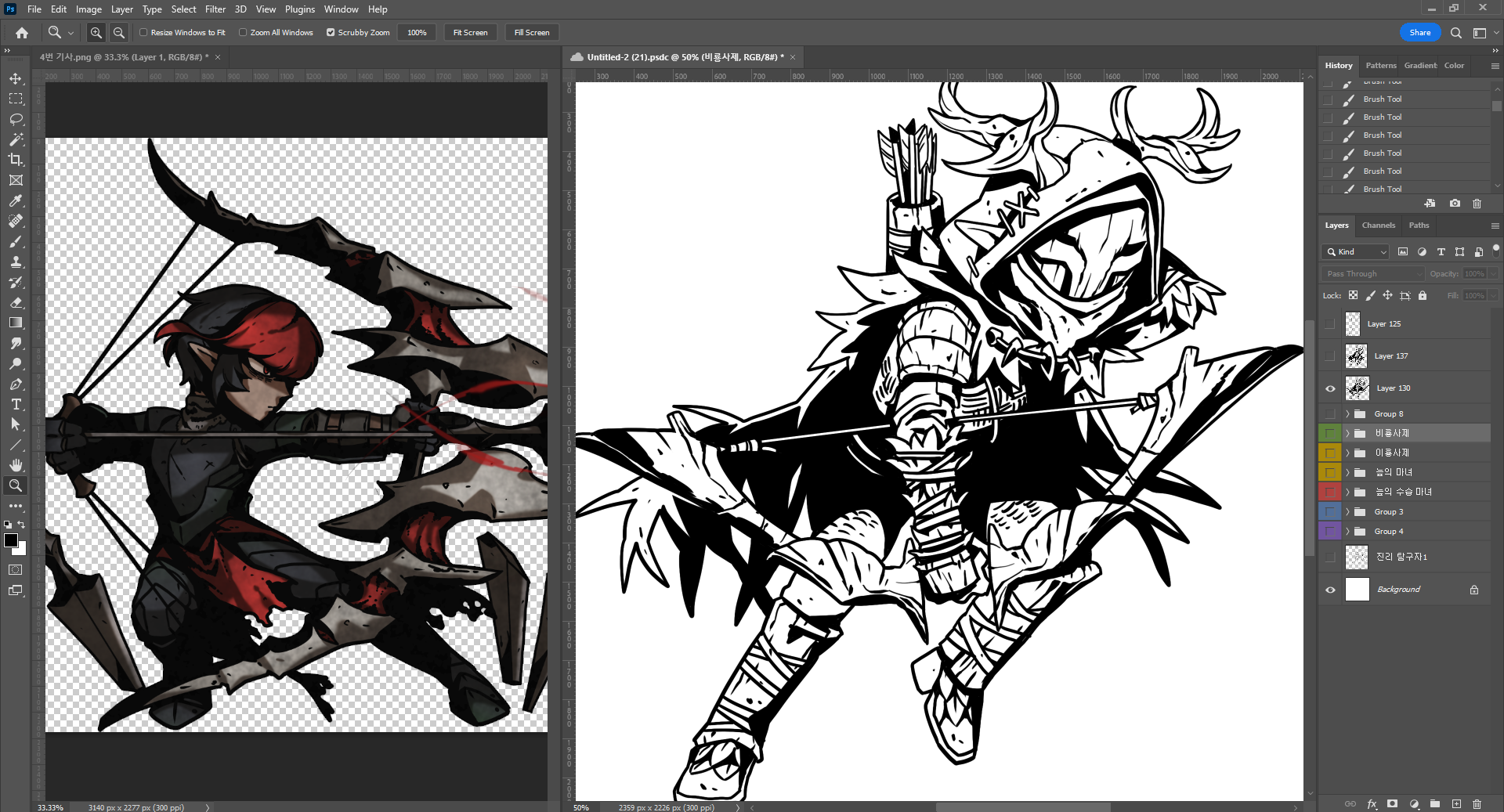Expand the Group 8 folder
1504x812 pixels.
(x=1347, y=414)
